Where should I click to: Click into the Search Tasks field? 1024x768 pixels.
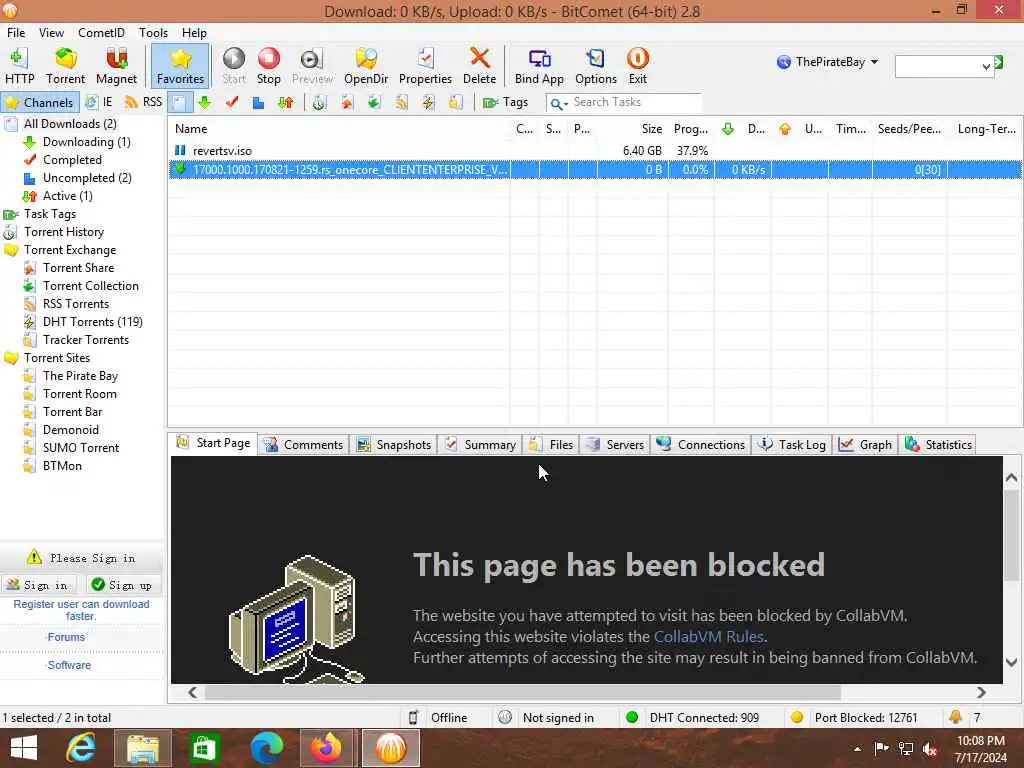click(635, 103)
